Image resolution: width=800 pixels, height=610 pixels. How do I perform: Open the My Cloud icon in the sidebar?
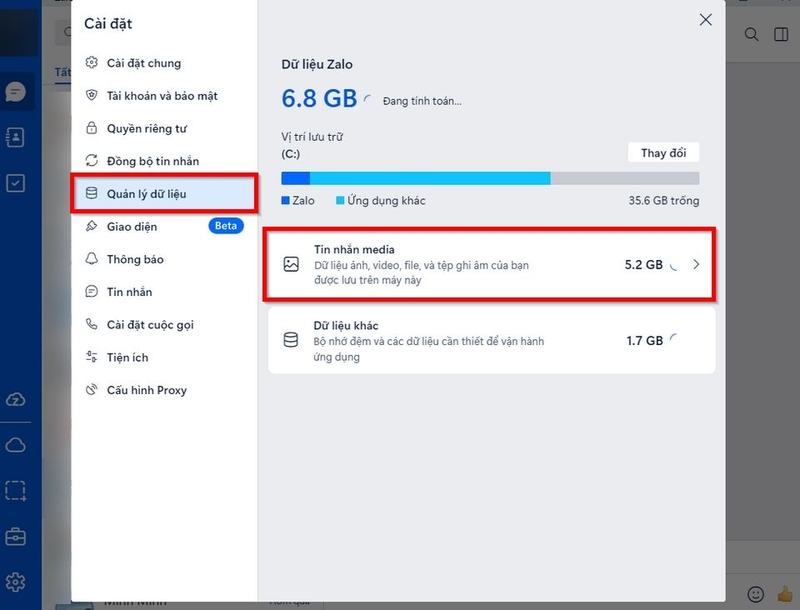pyautogui.click(x=15, y=445)
